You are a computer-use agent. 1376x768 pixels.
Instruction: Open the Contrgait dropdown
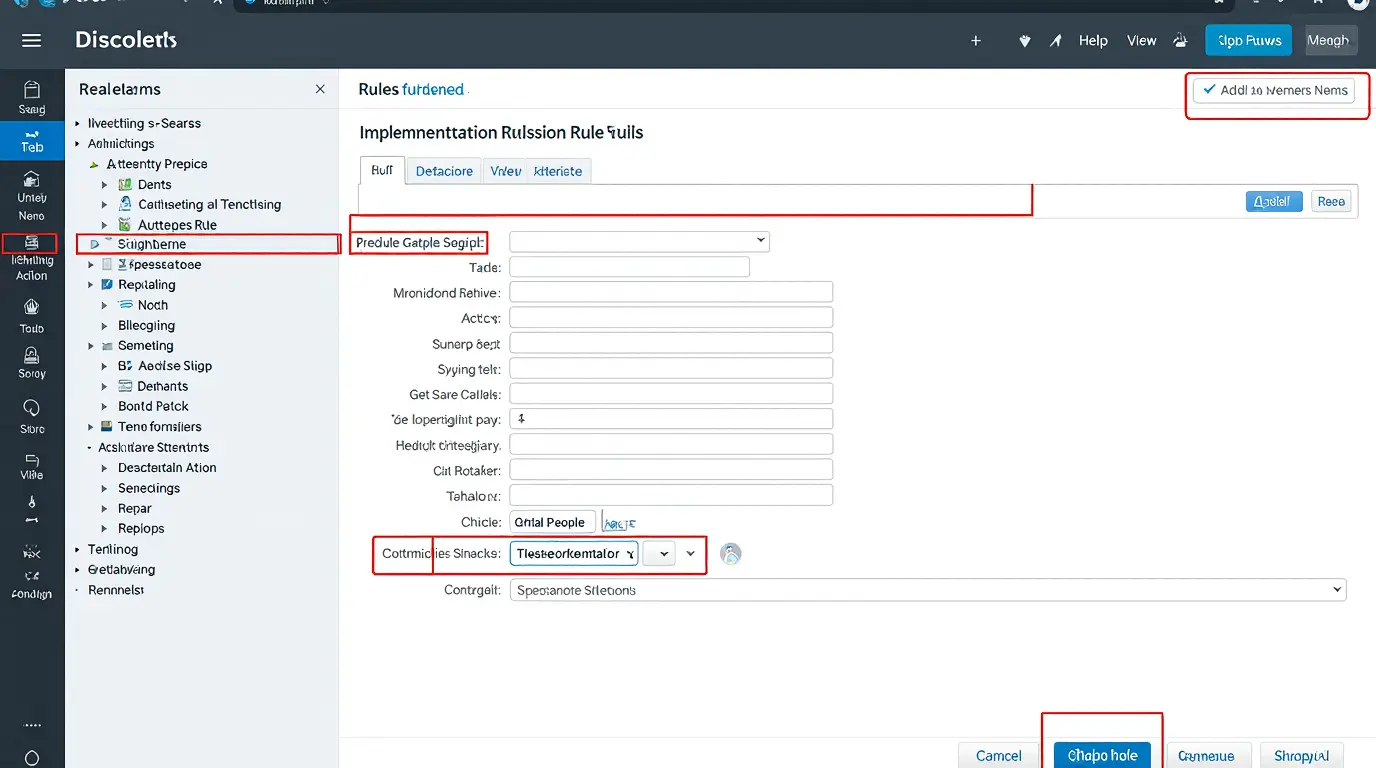(x=928, y=590)
